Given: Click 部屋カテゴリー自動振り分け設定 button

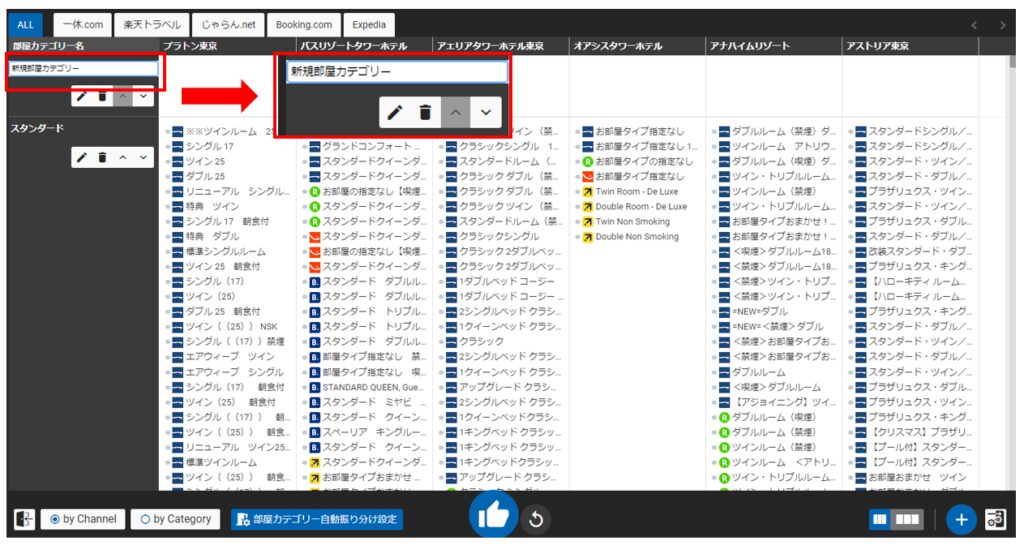Looking at the screenshot, I should (x=317, y=519).
